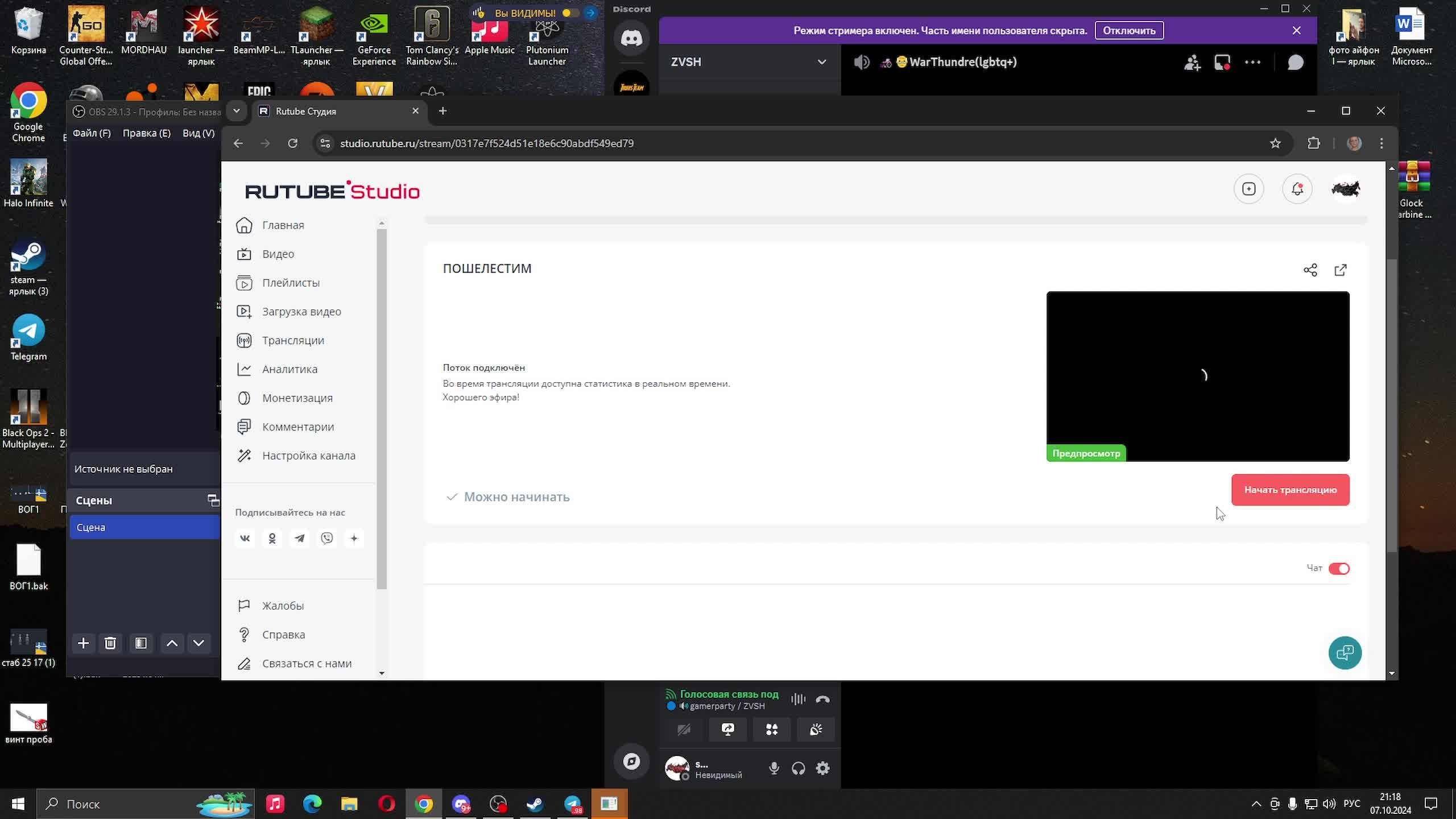This screenshot has height=819, width=1456.
Task: Expand the ZVSH server dropdown in Discord
Action: (x=821, y=62)
